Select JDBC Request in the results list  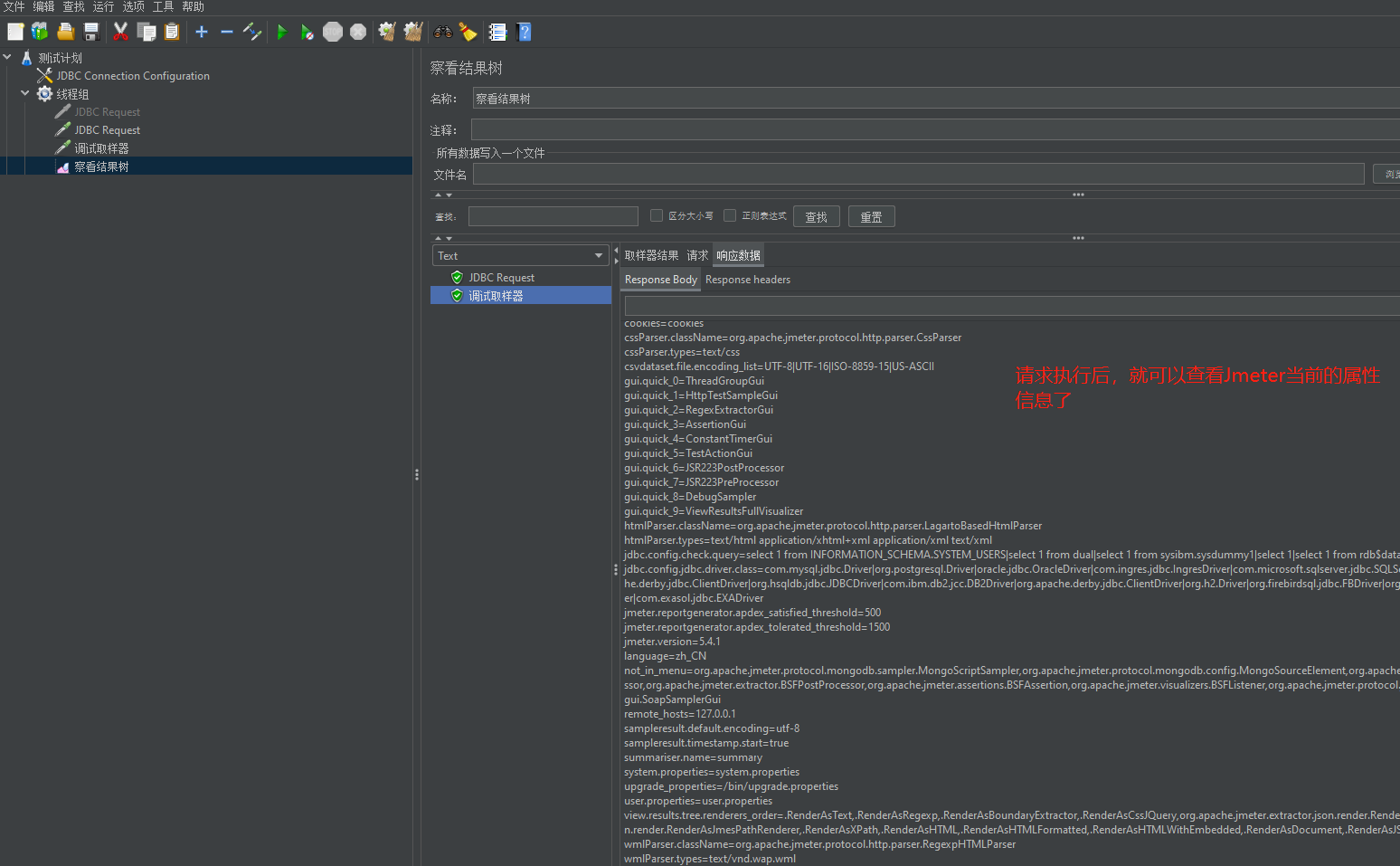(x=501, y=278)
